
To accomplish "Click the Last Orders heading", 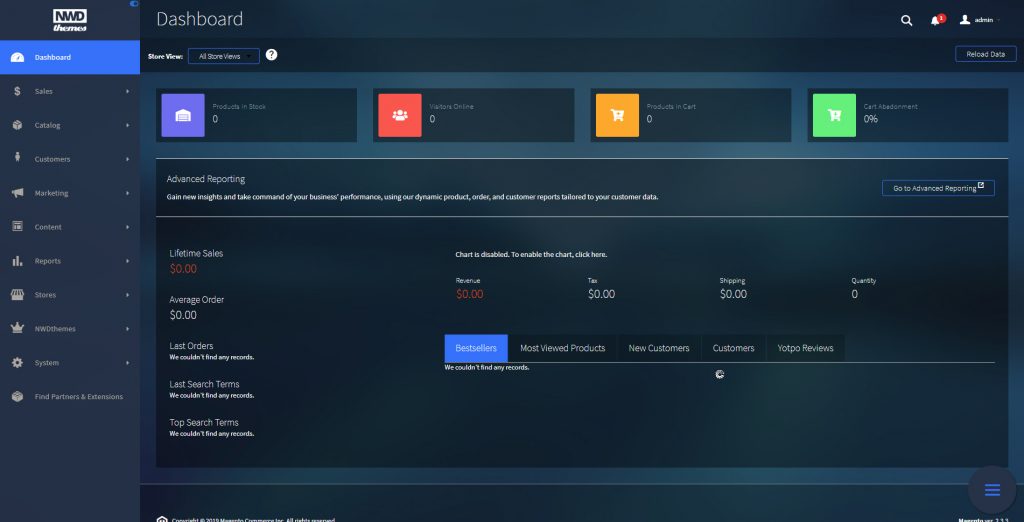I will [x=191, y=346].
